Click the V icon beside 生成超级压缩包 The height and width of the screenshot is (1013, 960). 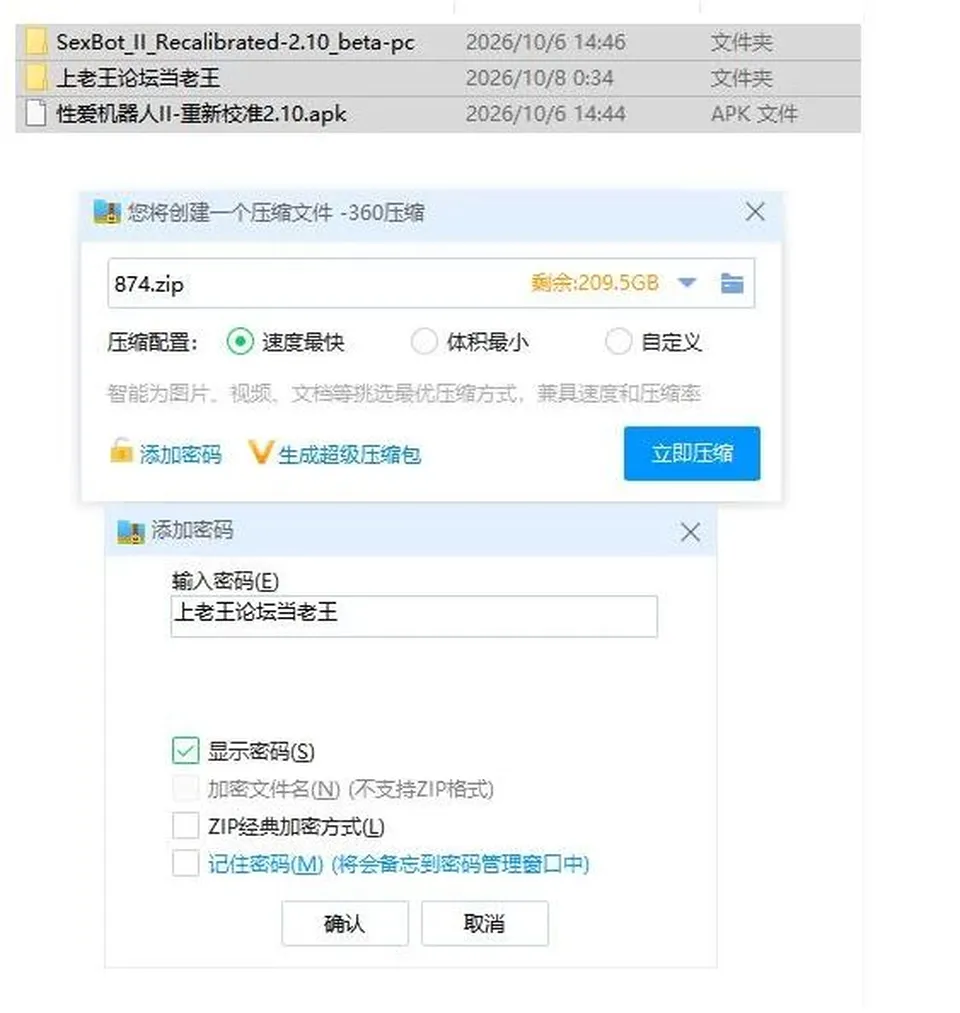click(261, 452)
